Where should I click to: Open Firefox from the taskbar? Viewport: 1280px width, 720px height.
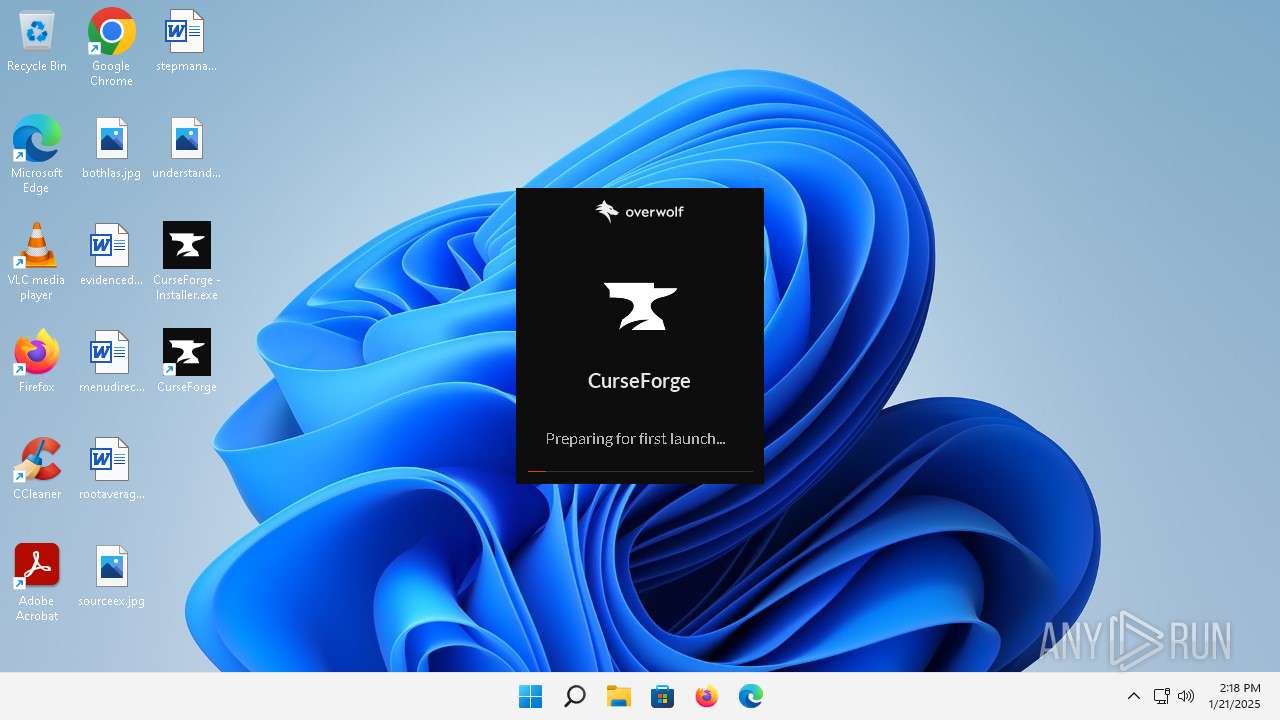click(x=706, y=696)
